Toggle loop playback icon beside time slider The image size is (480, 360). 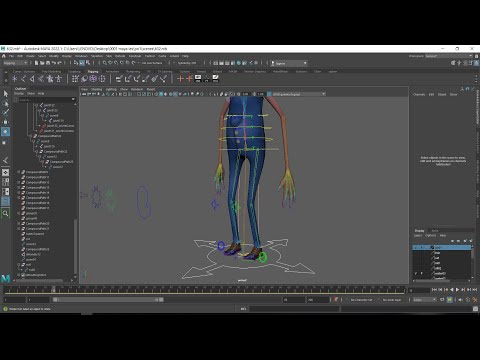click(442, 300)
